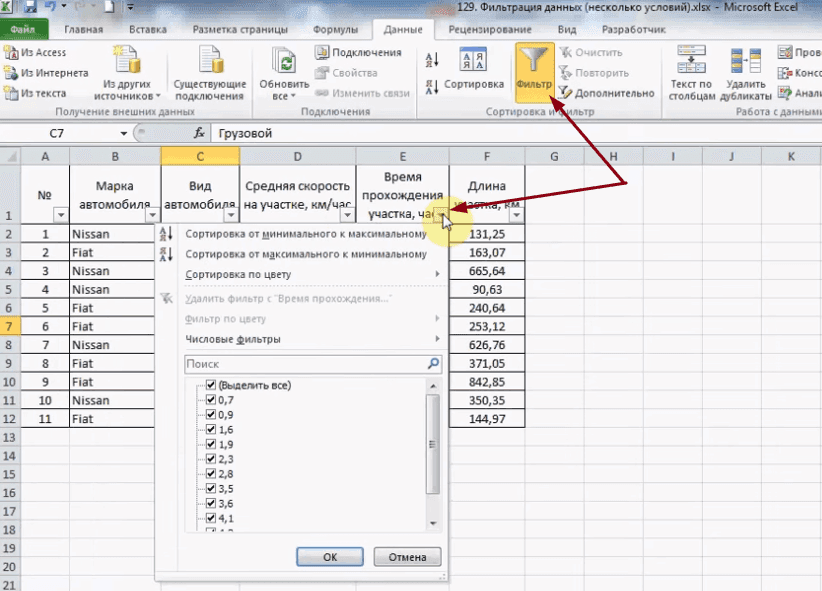Click the insert function fx icon

[199, 133]
